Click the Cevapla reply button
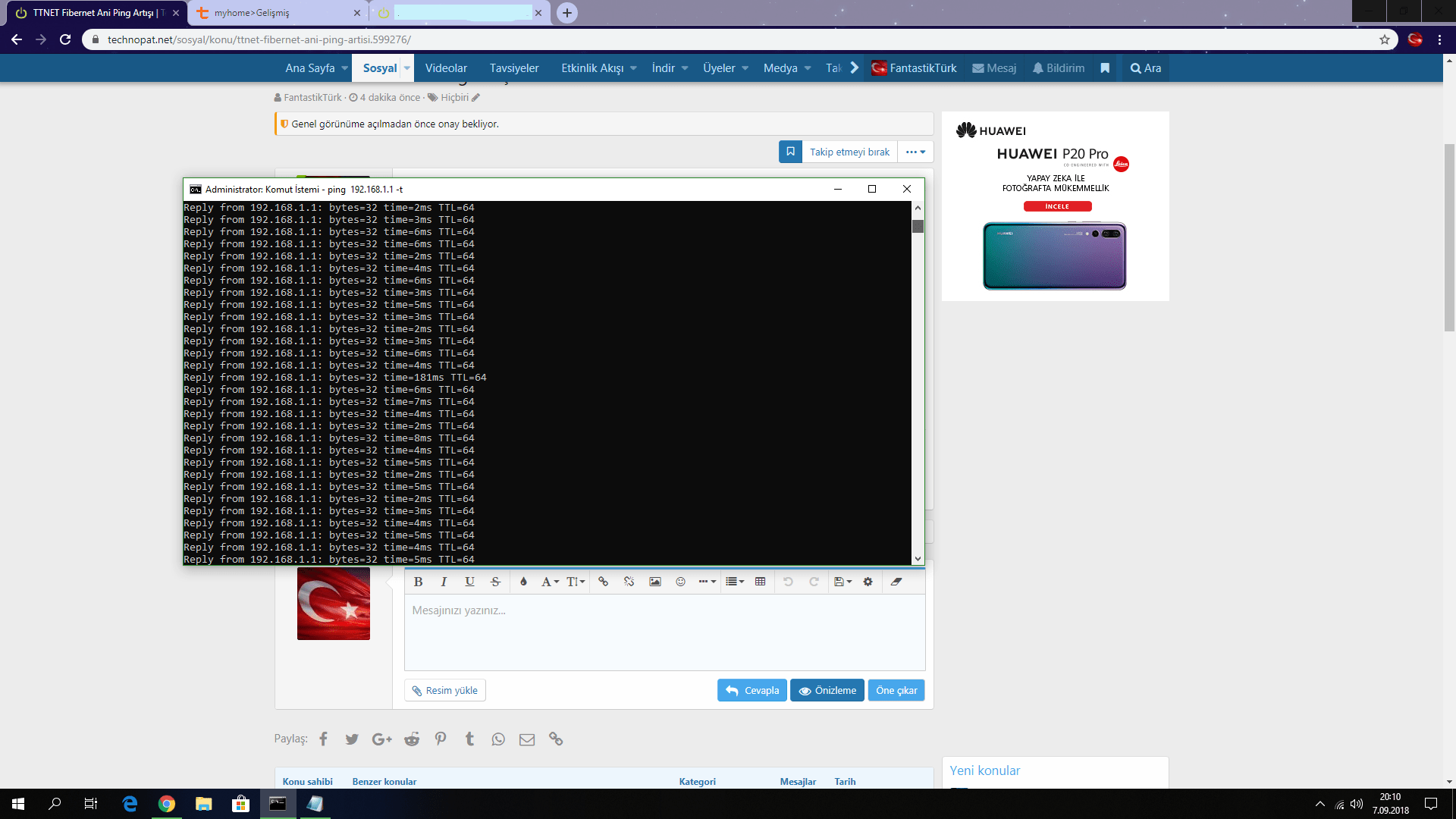The height and width of the screenshot is (819, 1456). tap(752, 690)
